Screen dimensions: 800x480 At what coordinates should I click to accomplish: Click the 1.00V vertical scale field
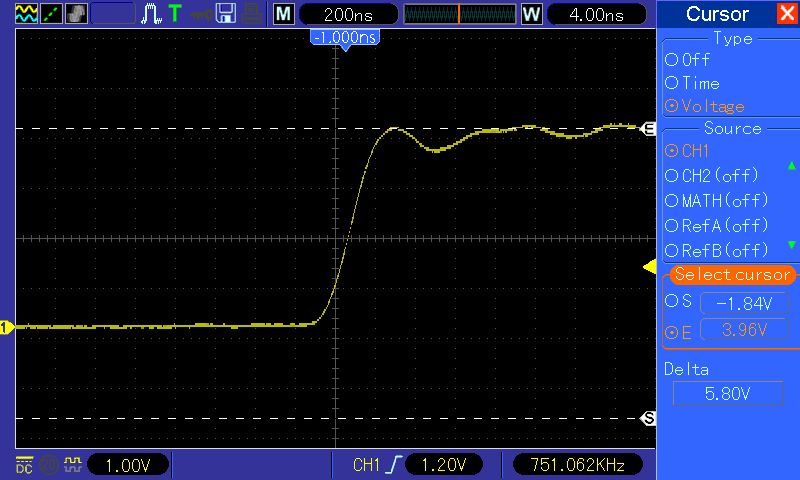[x=128, y=465]
